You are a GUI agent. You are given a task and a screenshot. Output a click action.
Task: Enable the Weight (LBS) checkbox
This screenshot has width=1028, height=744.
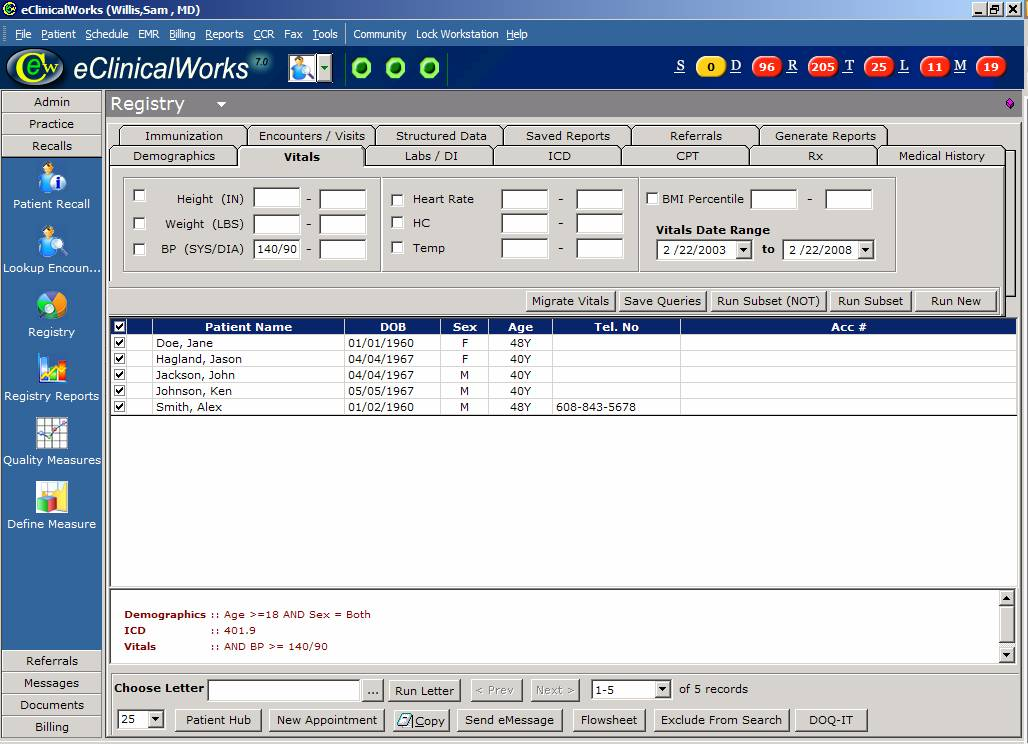[139, 224]
